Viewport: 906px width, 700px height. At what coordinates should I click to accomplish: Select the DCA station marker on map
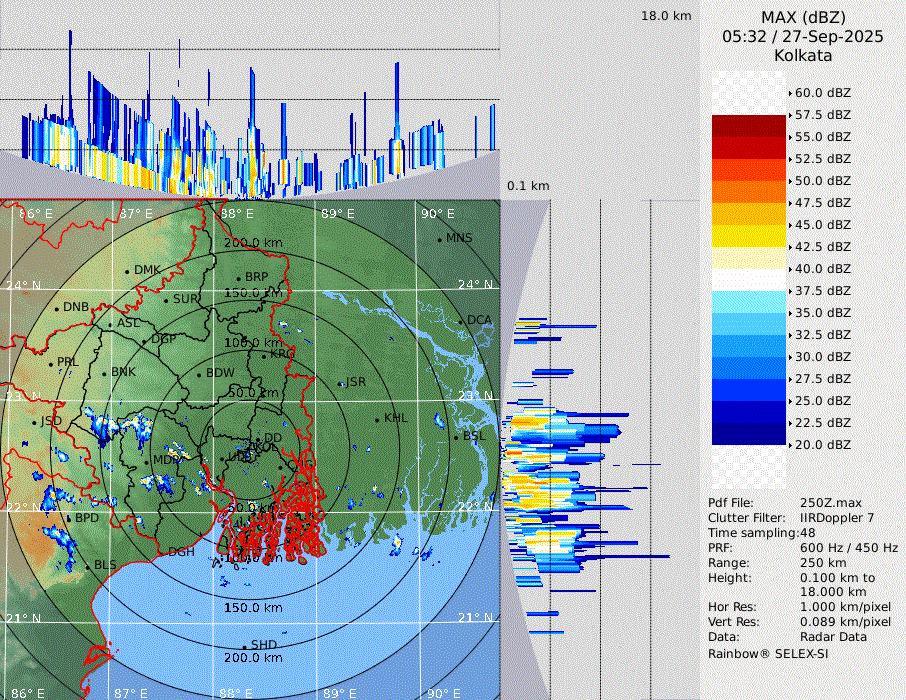click(x=461, y=321)
